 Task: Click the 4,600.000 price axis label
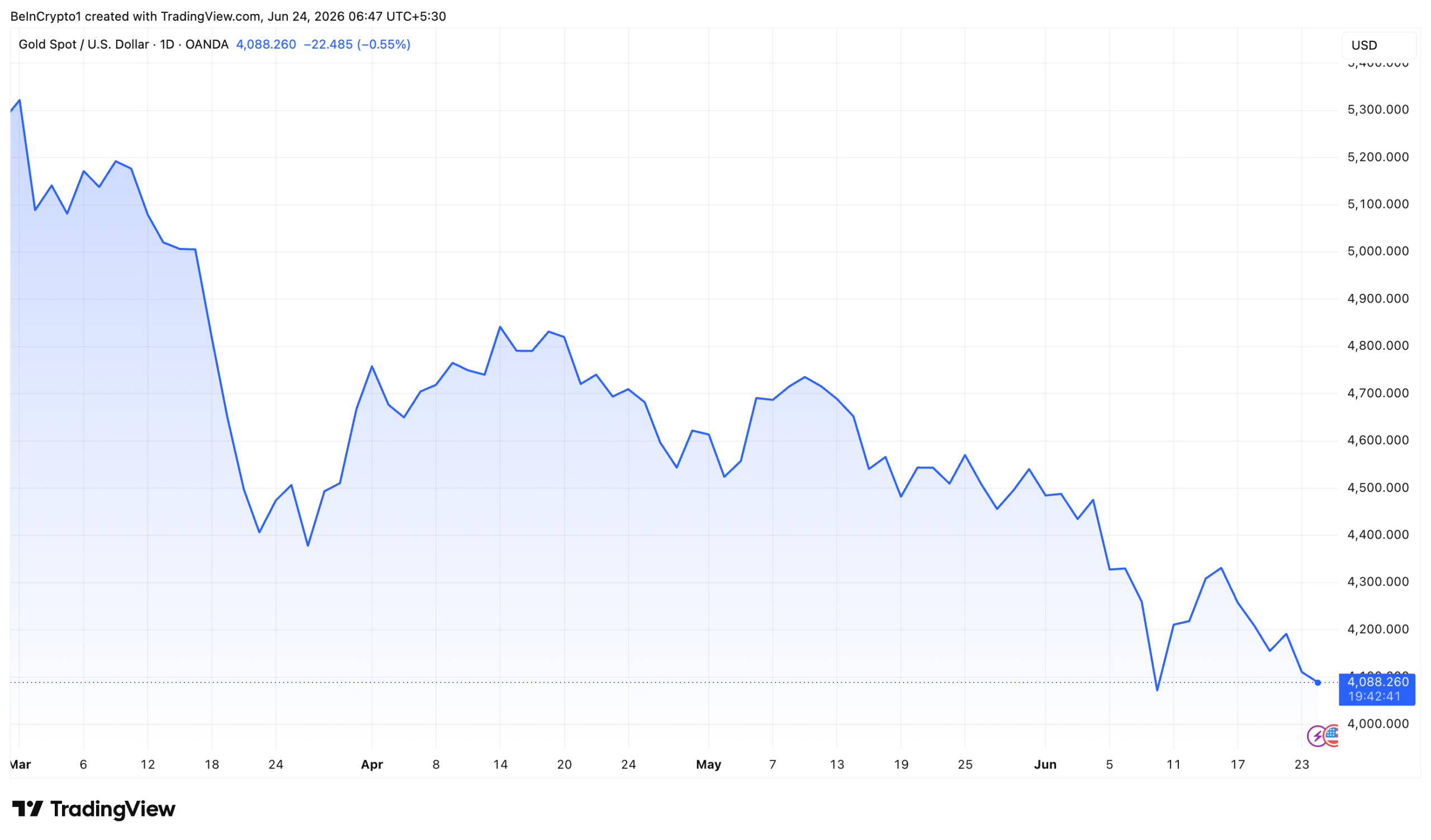click(x=1378, y=440)
